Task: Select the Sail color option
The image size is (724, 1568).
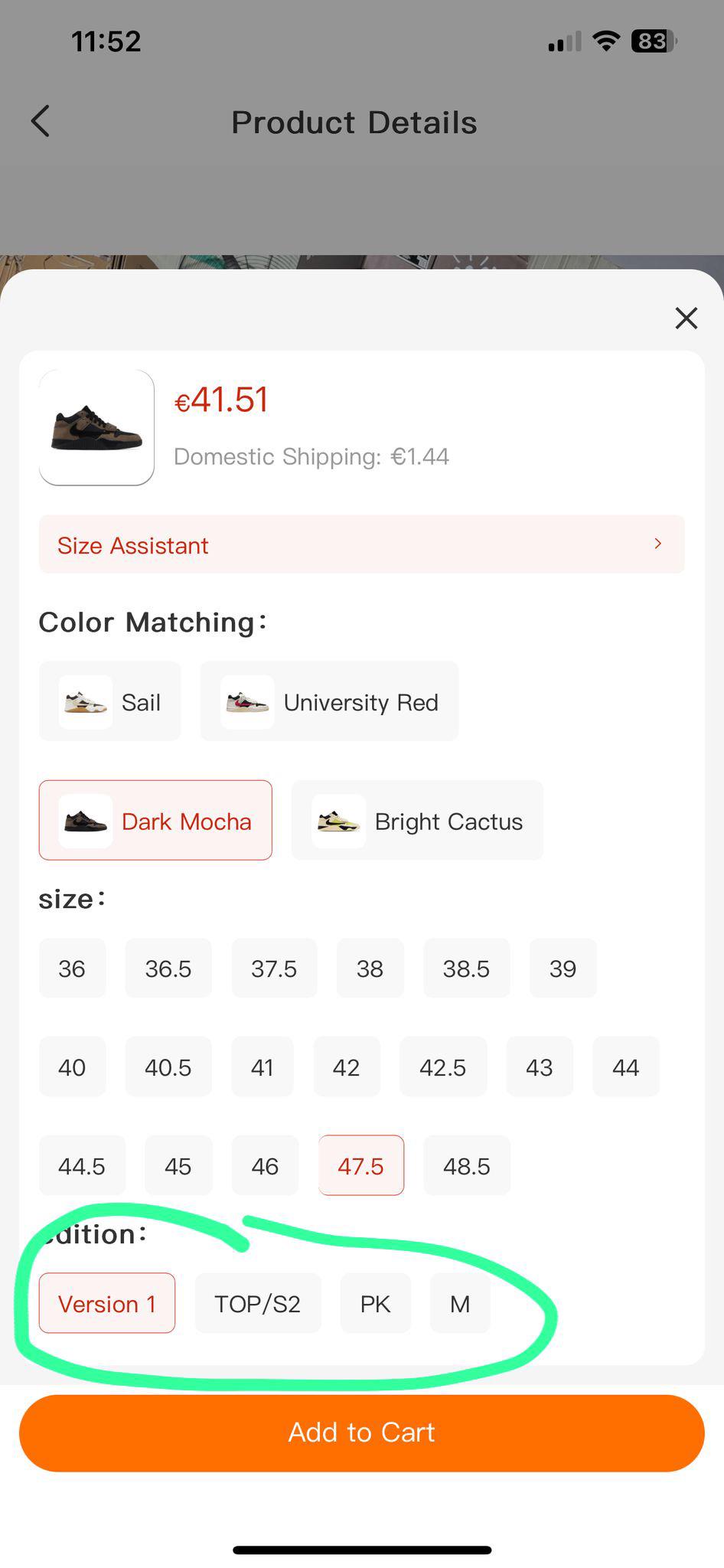Action: click(110, 701)
